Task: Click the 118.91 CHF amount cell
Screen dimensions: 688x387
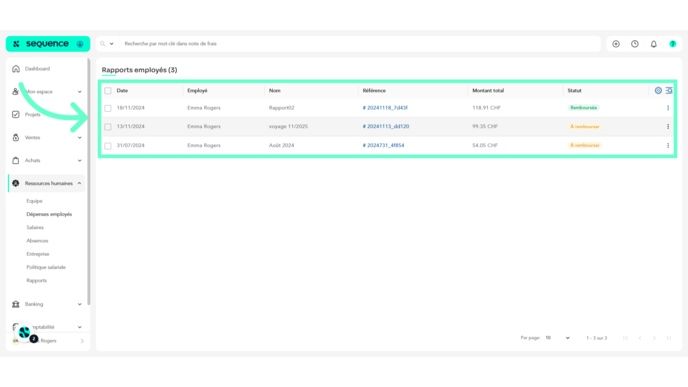Action: (x=486, y=108)
